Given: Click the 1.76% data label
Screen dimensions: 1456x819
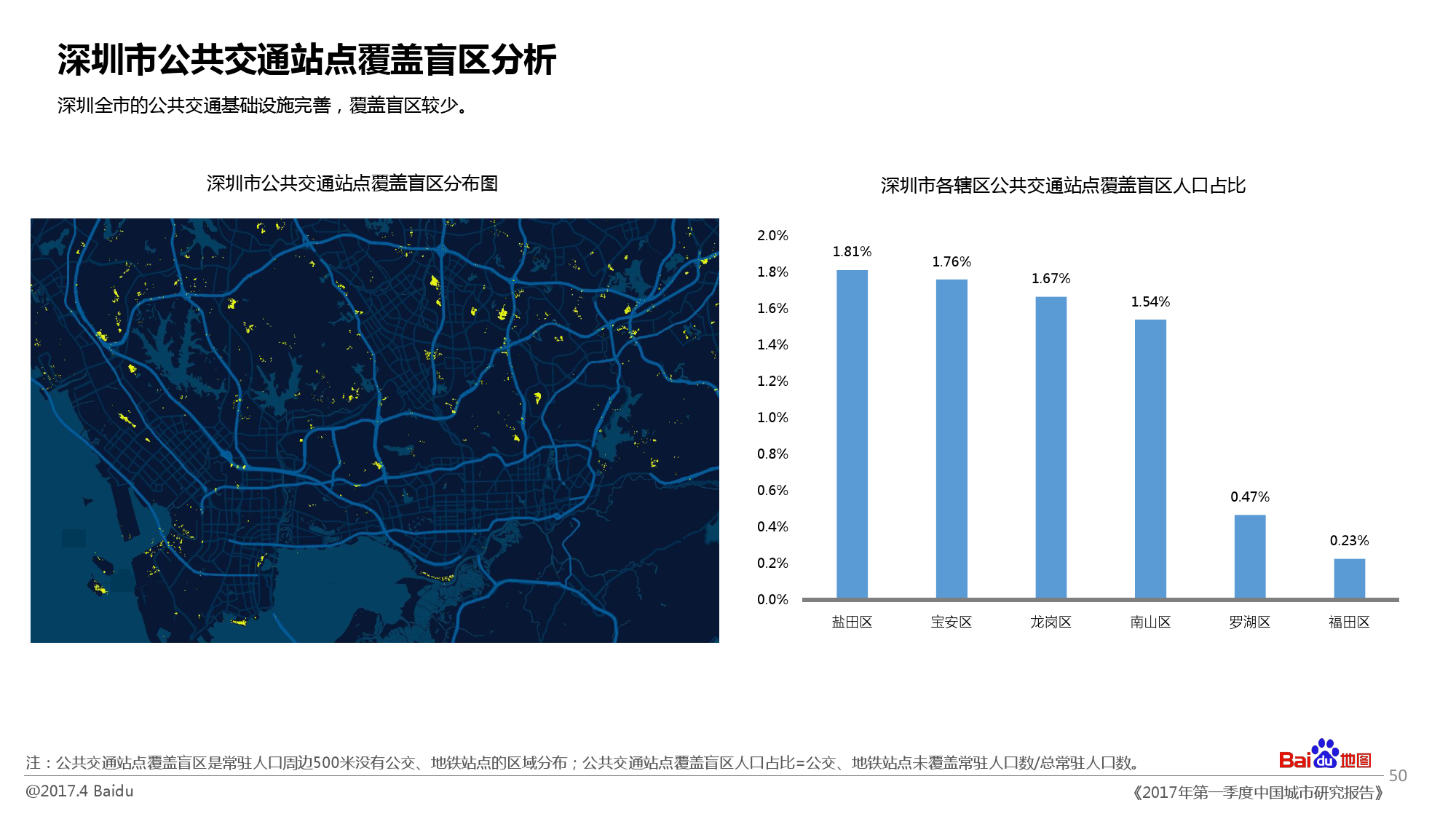Looking at the screenshot, I should click(x=951, y=261).
